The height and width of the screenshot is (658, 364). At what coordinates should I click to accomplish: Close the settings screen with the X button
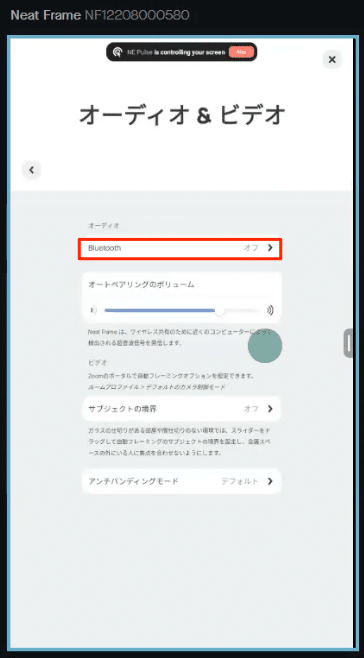332,60
